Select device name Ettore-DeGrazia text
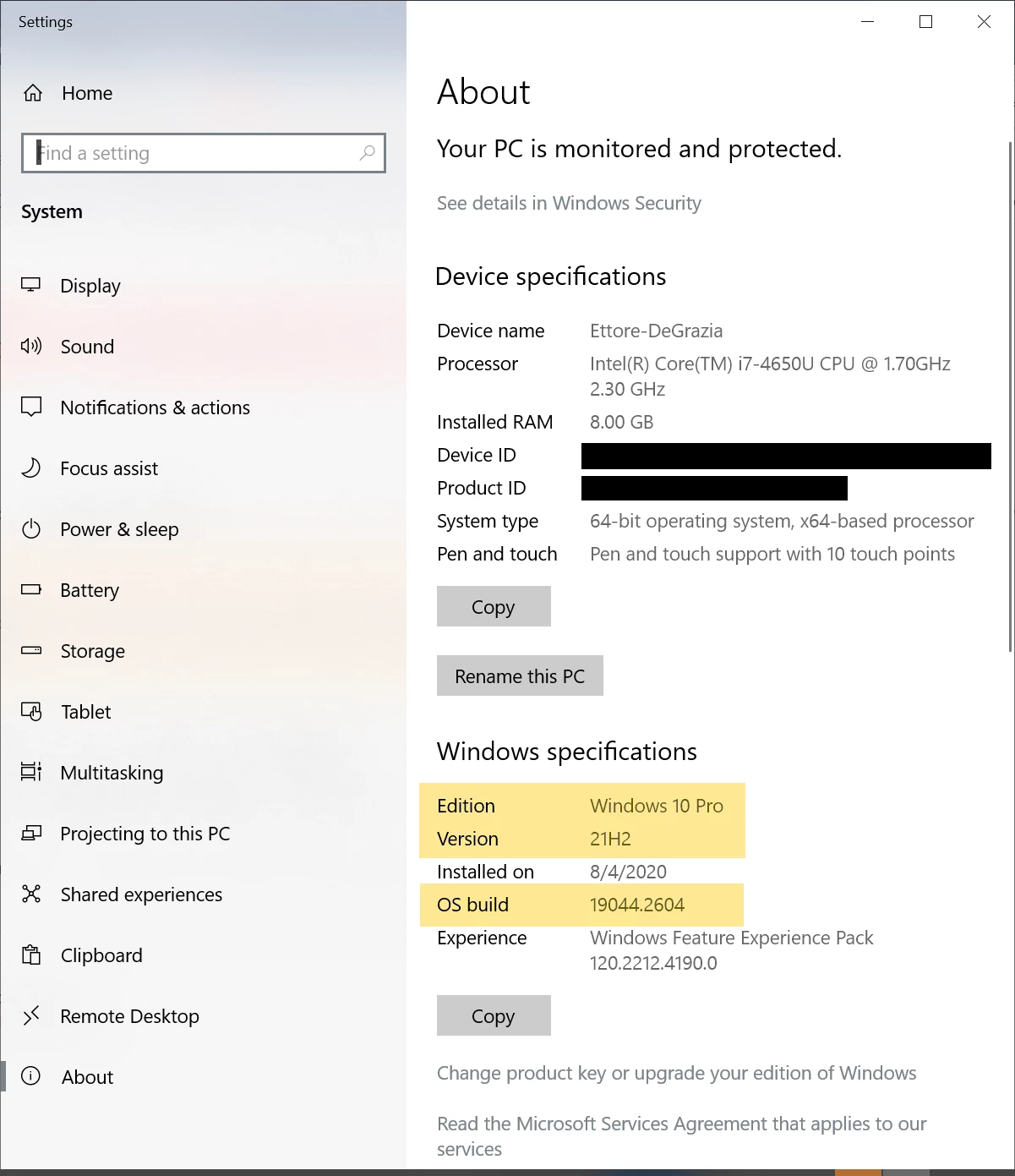 click(656, 331)
